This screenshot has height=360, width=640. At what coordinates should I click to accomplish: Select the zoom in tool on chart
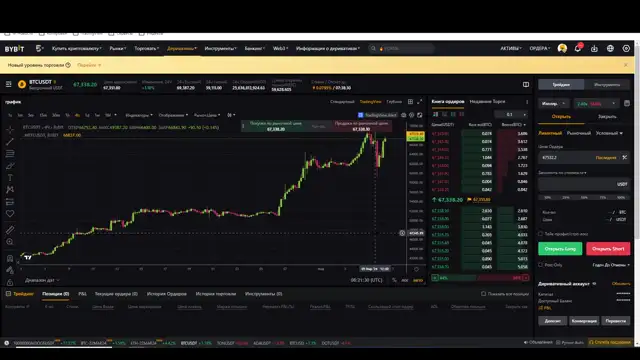[x=10, y=242]
